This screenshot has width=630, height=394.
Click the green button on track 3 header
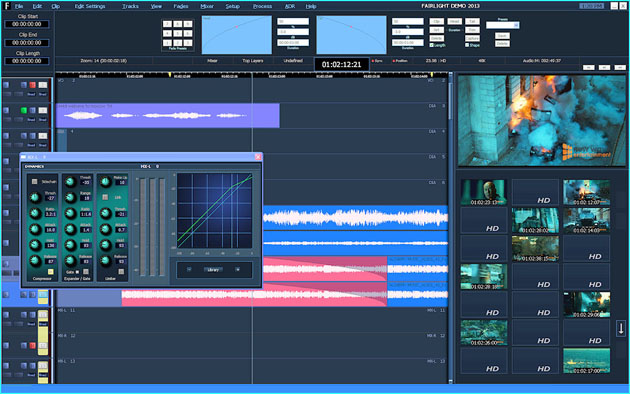[24, 110]
